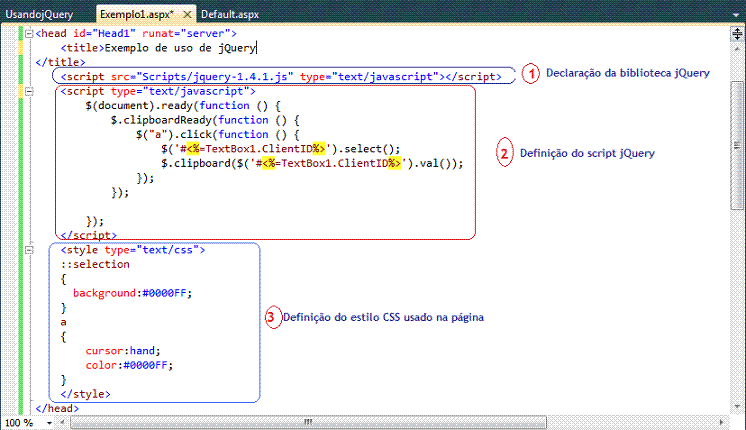Switch to the UsandojQuery tab

(39, 14)
